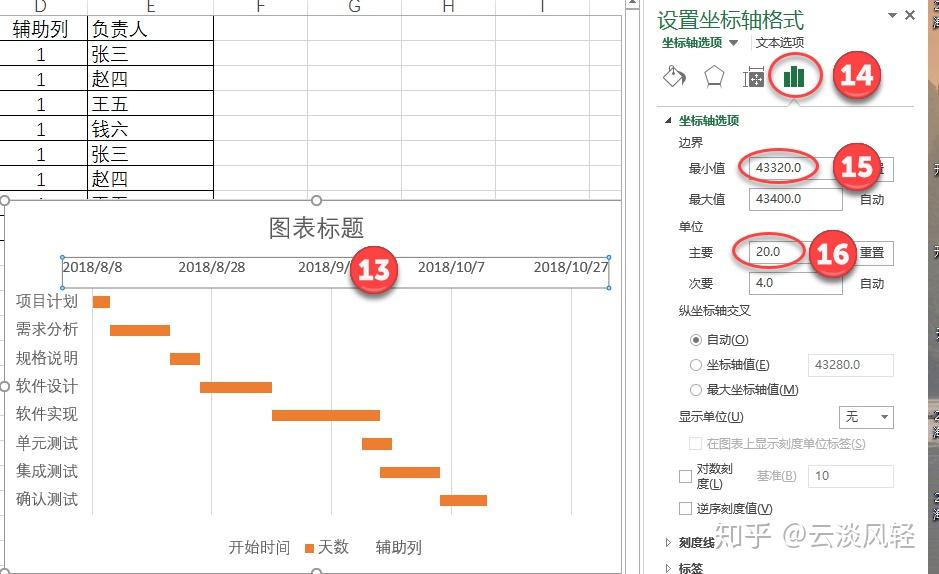Click the 开始时间 legend entry
The width and height of the screenshot is (939, 574).
tap(259, 547)
